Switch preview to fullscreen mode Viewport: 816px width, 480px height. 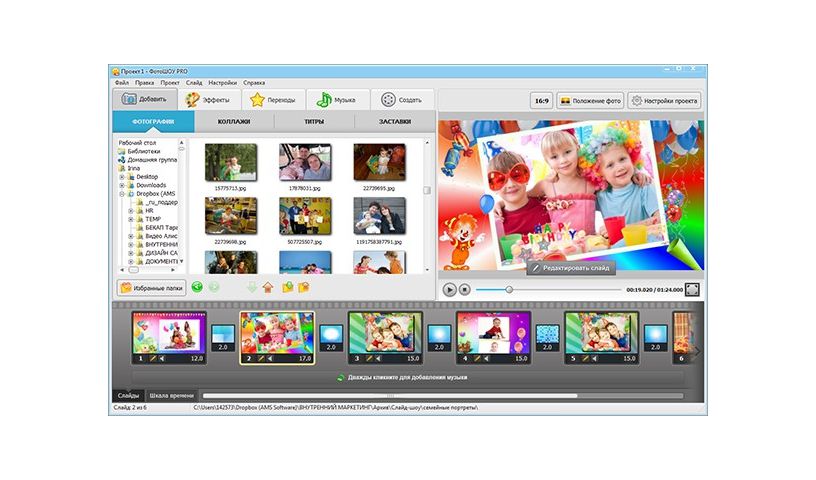[692, 289]
